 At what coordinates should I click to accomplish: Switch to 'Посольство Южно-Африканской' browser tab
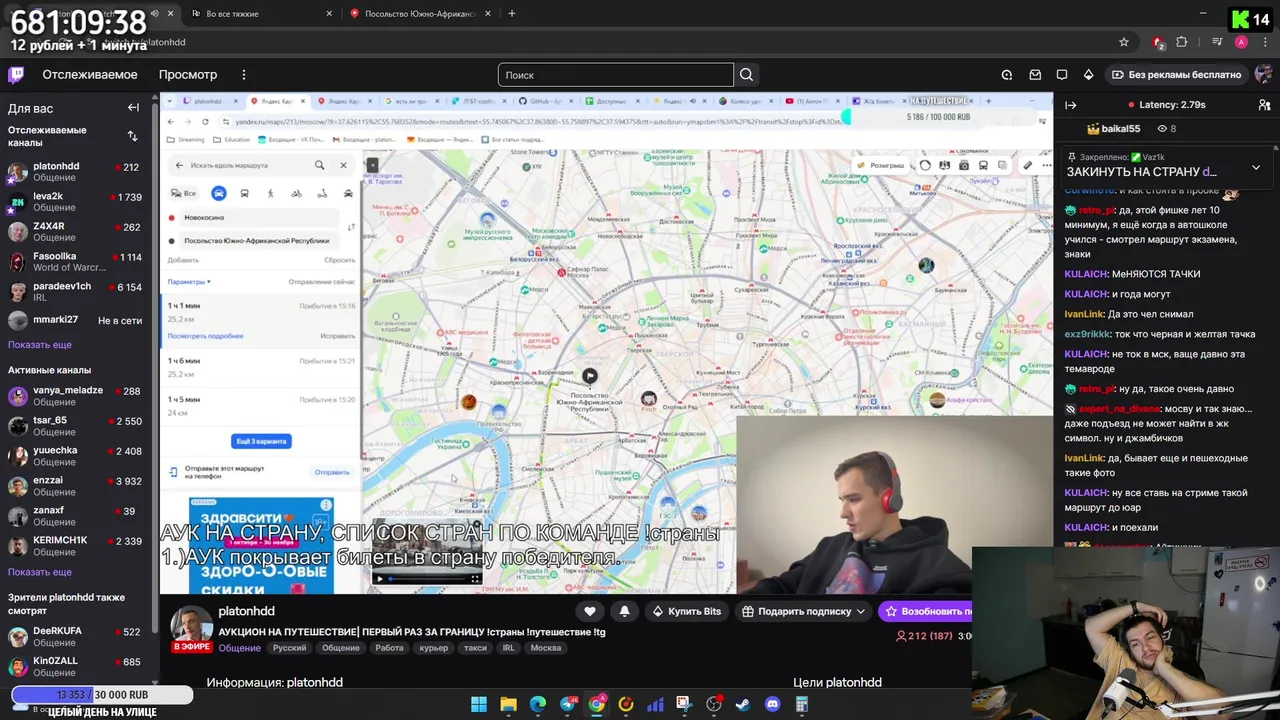coord(420,14)
